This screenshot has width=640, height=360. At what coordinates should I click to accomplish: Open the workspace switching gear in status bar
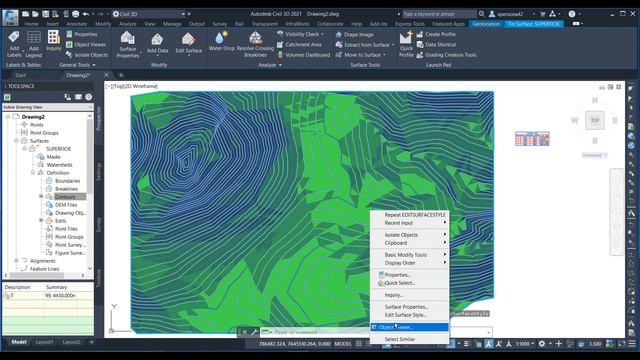(542, 344)
